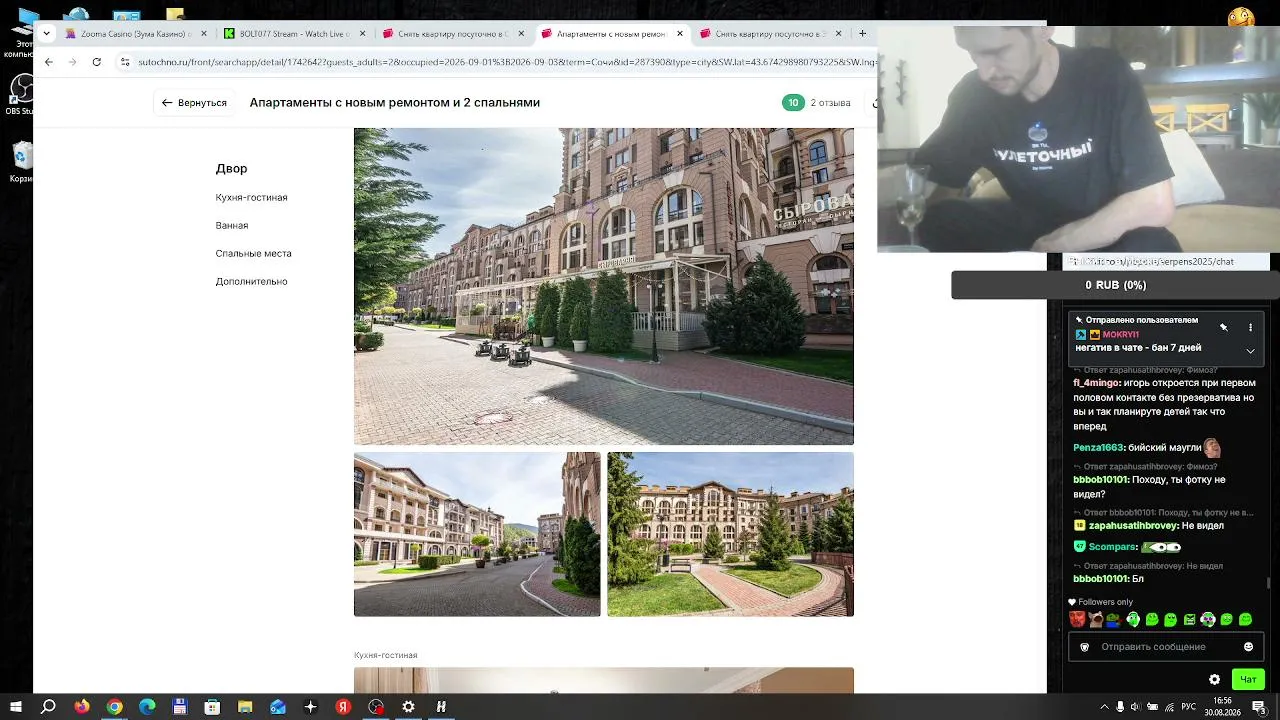Screen dimensions: 1280x720
Task: Open the H app in the taskbar
Action: 441,707
